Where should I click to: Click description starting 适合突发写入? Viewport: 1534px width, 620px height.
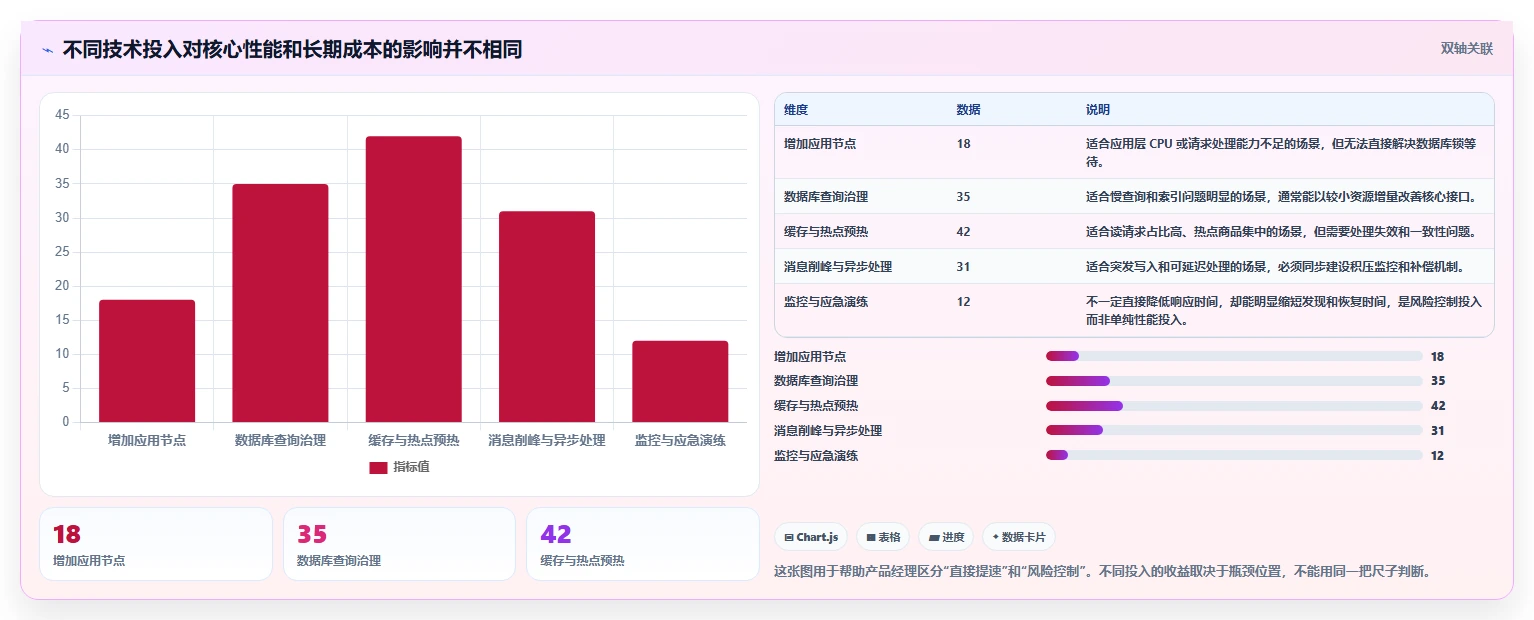pos(1275,267)
